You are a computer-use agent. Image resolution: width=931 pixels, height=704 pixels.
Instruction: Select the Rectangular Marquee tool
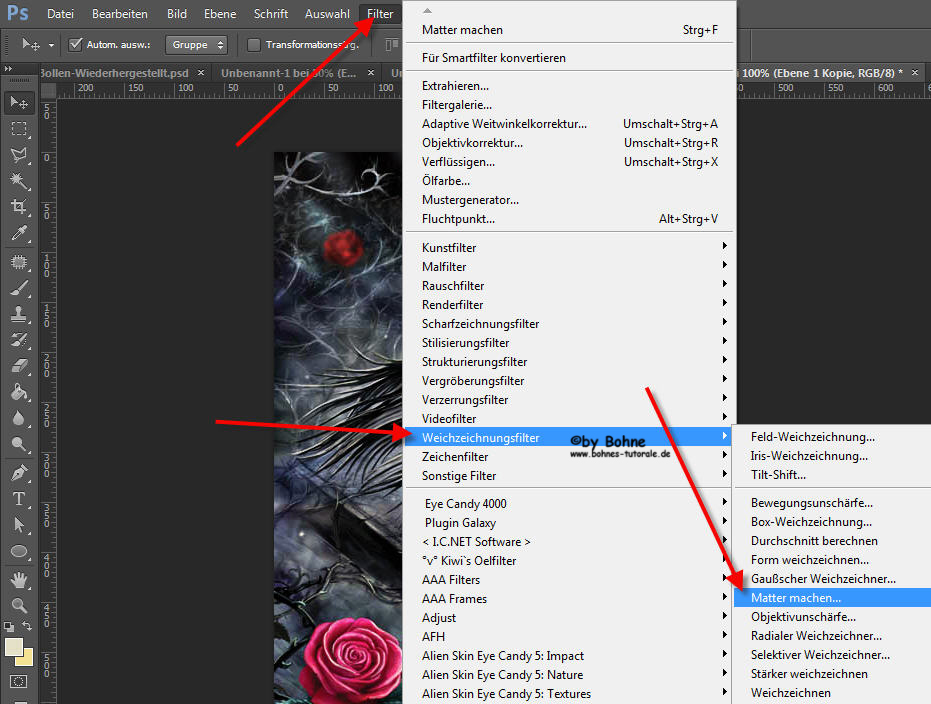[x=18, y=129]
